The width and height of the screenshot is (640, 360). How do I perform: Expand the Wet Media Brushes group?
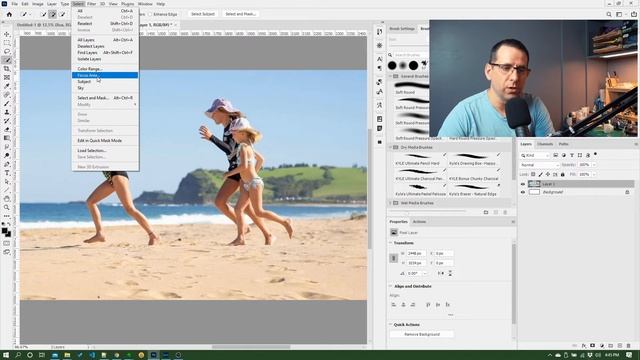(x=390, y=203)
